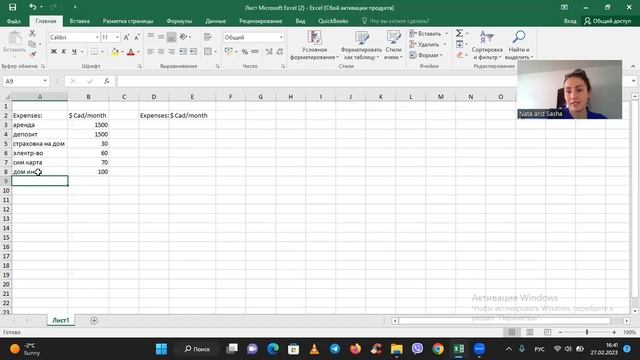The height and width of the screenshot is (360, 640).
Task: Switch to the Вставка tab
Action: pos(79,21)
